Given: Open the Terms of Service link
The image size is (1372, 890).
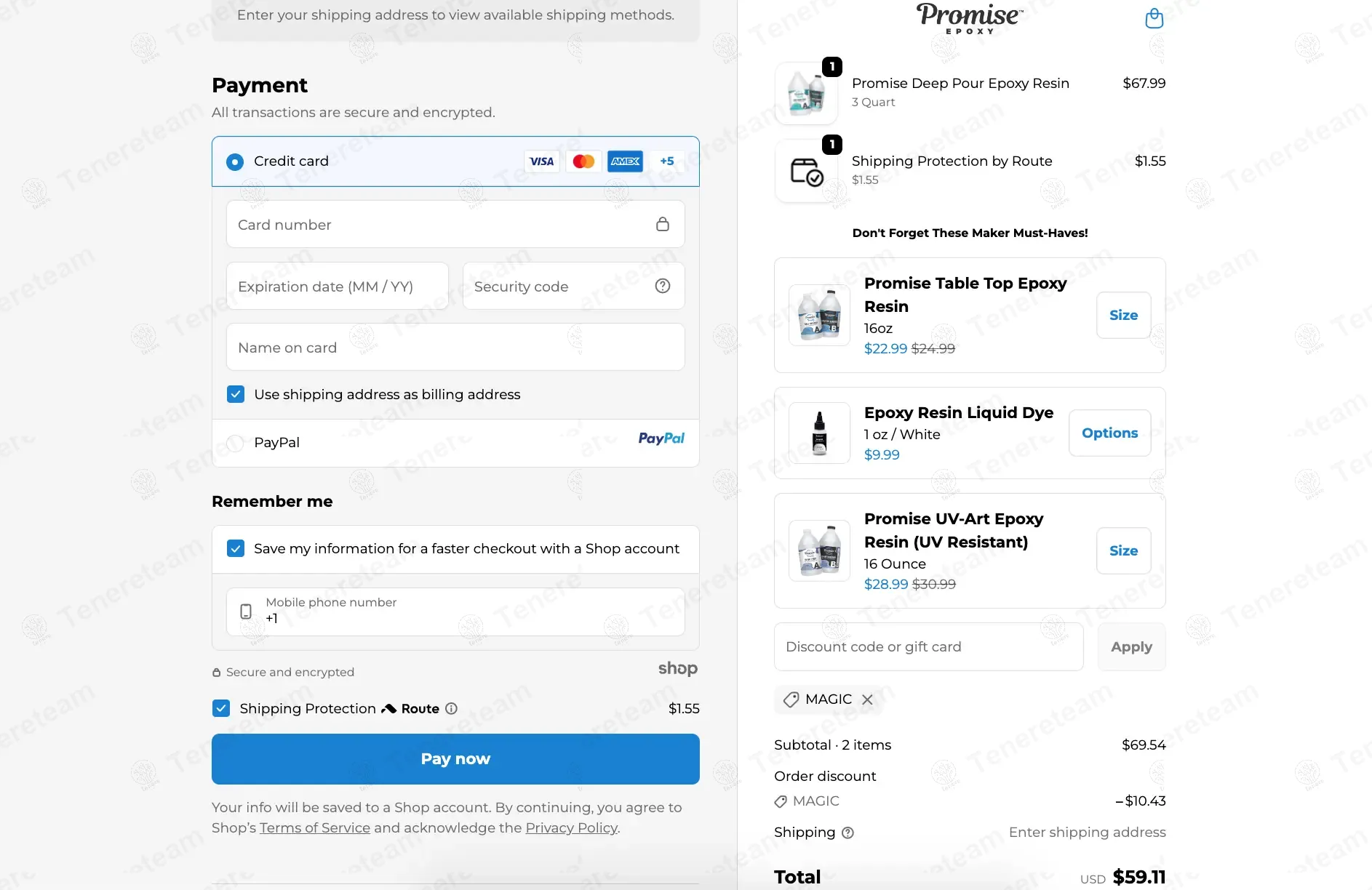Looking at the screenshot, I should [x=315, y=827].
